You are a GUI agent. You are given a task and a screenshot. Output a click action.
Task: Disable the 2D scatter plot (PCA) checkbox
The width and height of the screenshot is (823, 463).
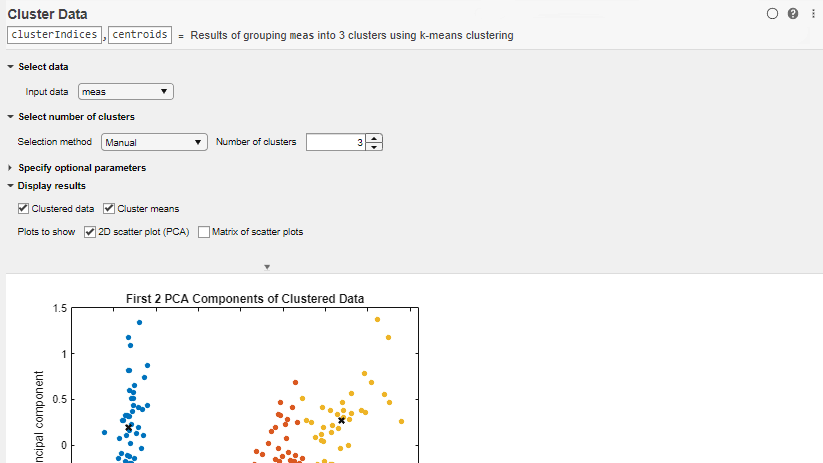click(90, 232)
